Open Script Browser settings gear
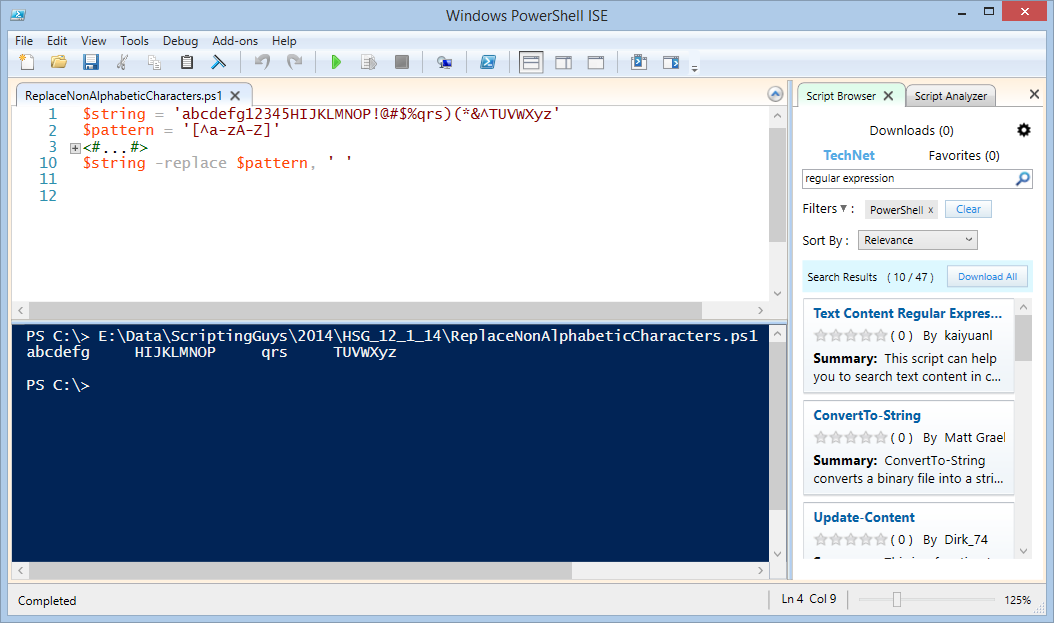1054x623 pixels. (1023, 130)
